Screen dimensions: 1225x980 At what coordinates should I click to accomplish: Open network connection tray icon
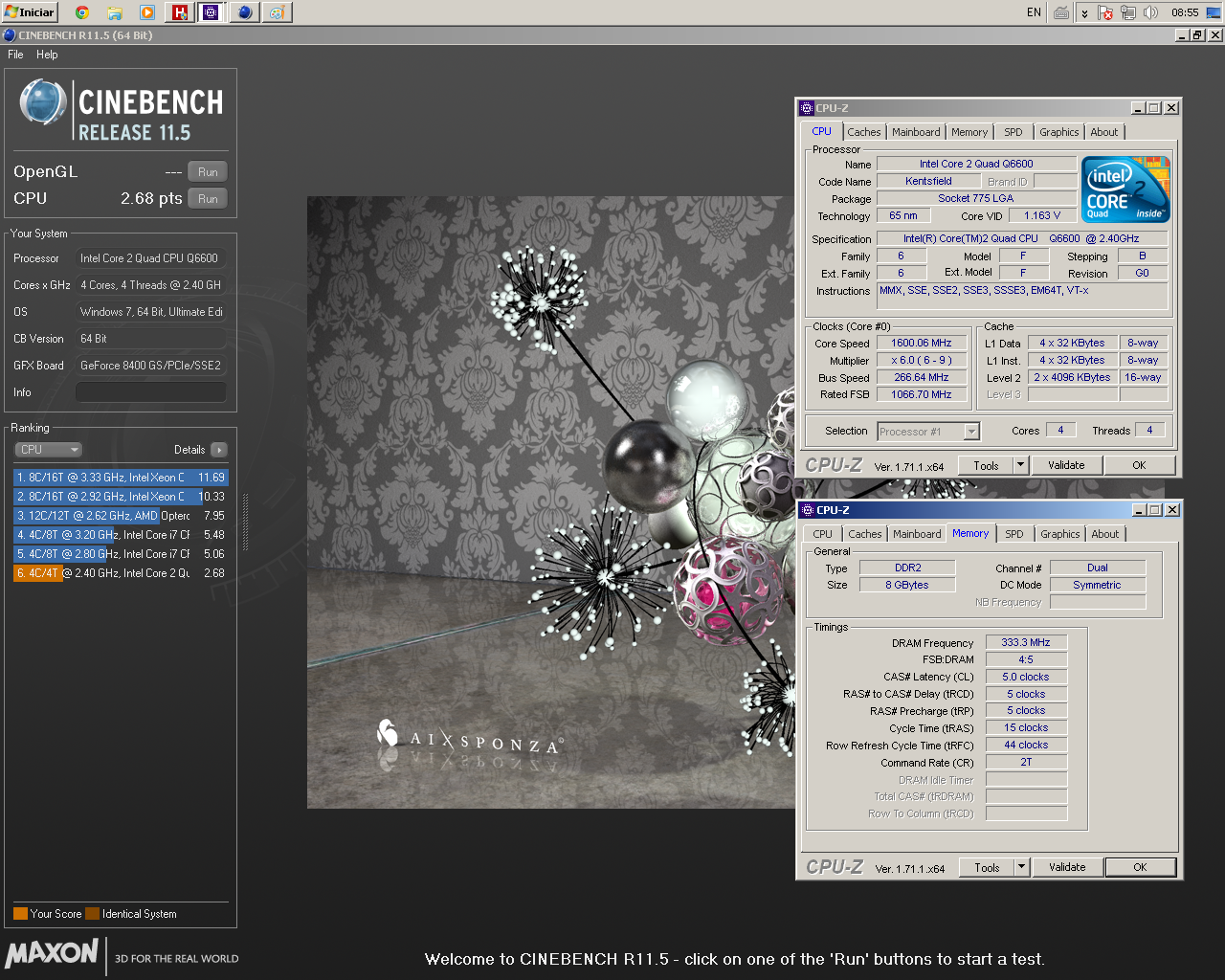[x=1128, y=12]
